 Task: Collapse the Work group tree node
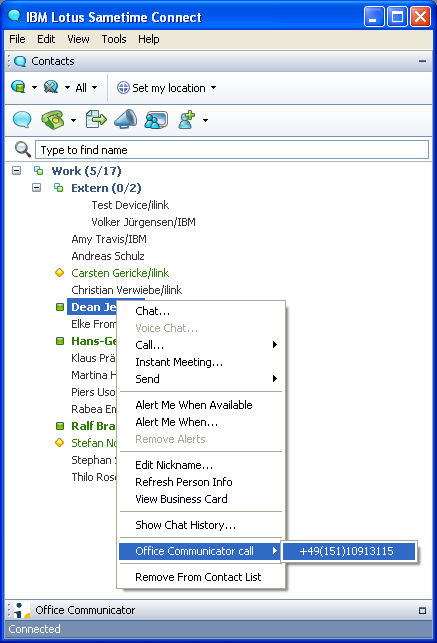coord(16,170)
